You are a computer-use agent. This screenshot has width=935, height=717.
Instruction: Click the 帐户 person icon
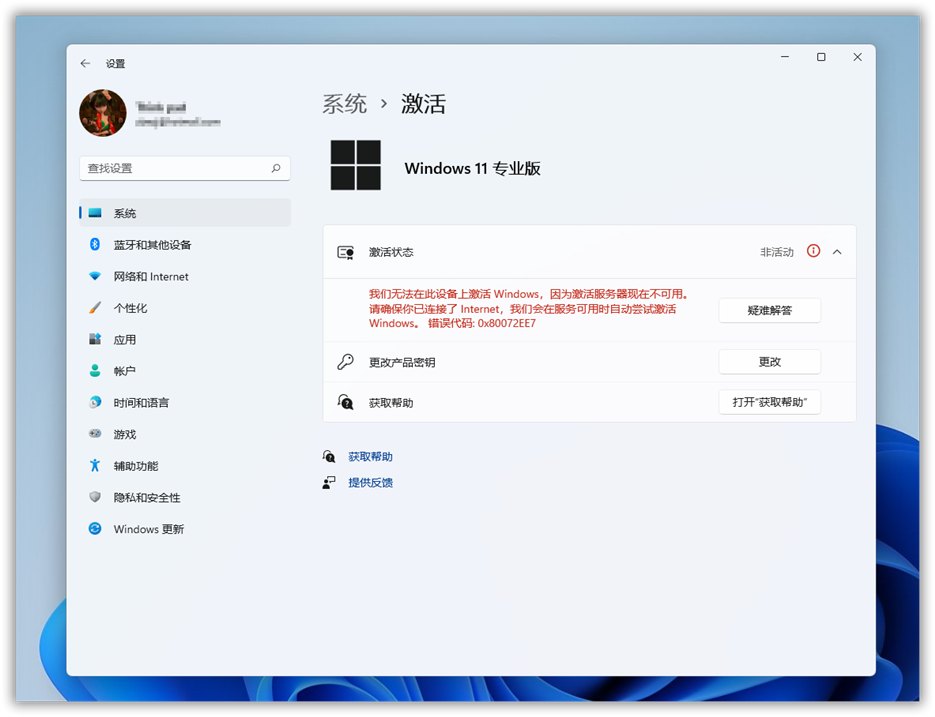95,371
